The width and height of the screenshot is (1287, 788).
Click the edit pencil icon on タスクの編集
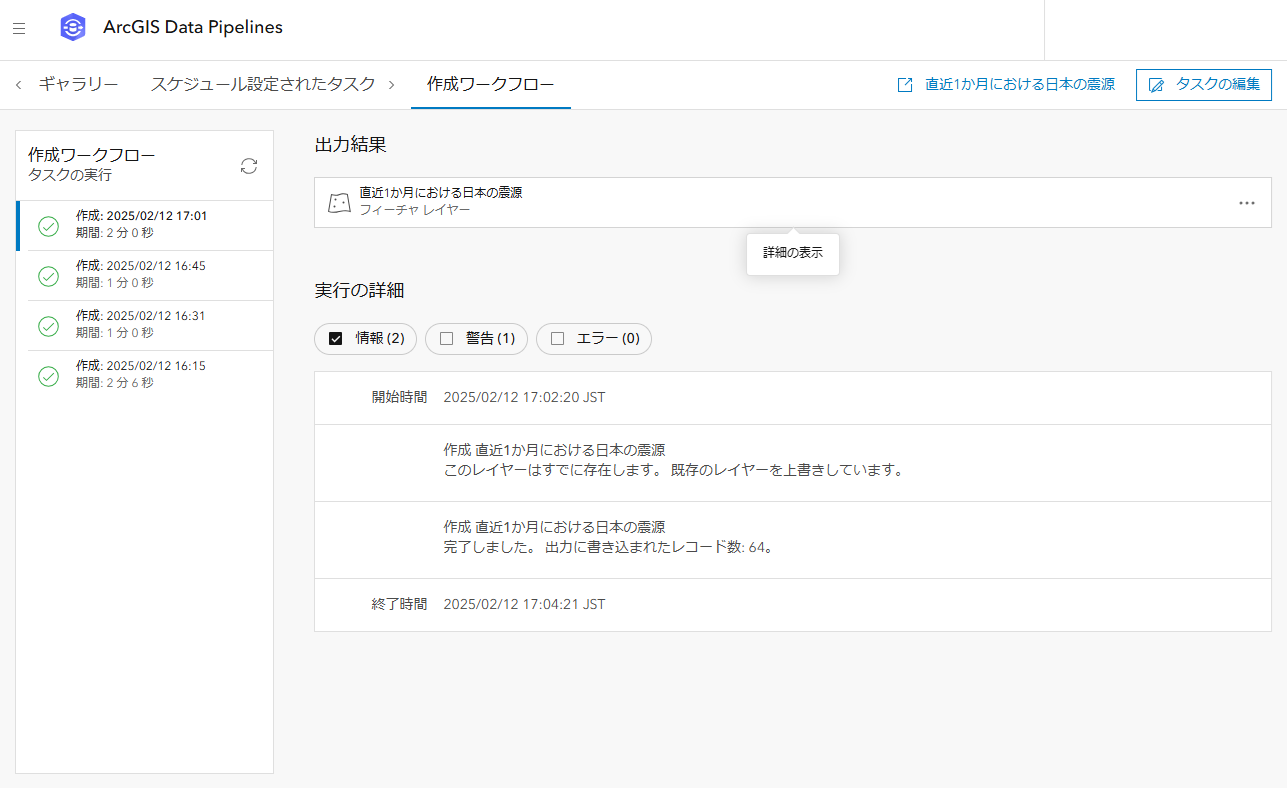(1155, 84)
